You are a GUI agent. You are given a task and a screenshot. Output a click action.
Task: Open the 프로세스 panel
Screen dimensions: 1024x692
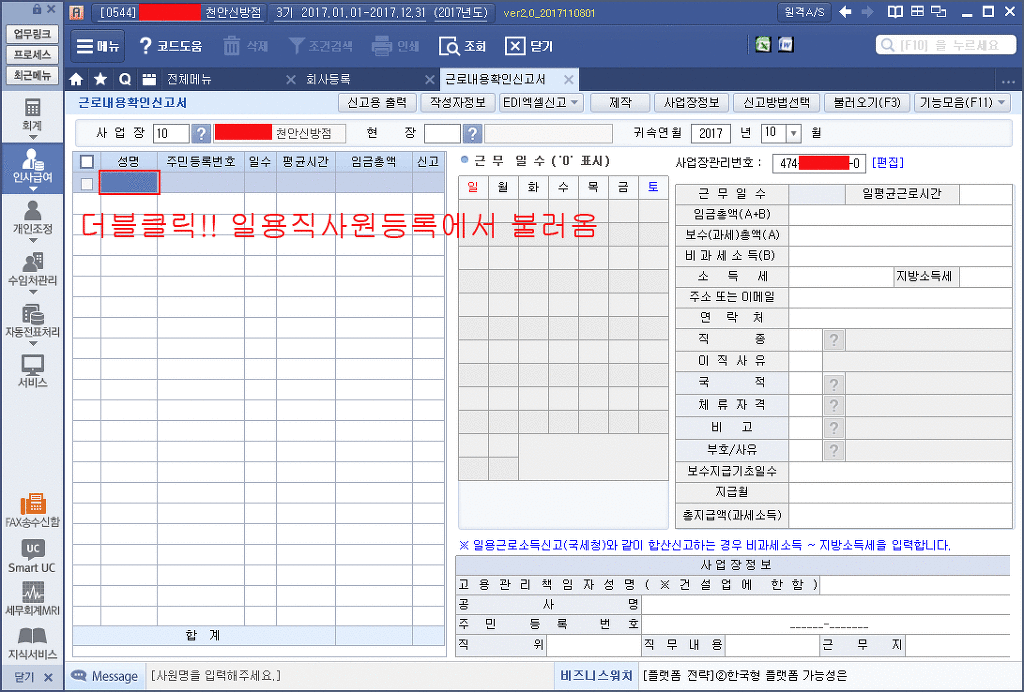pos(32,54)
